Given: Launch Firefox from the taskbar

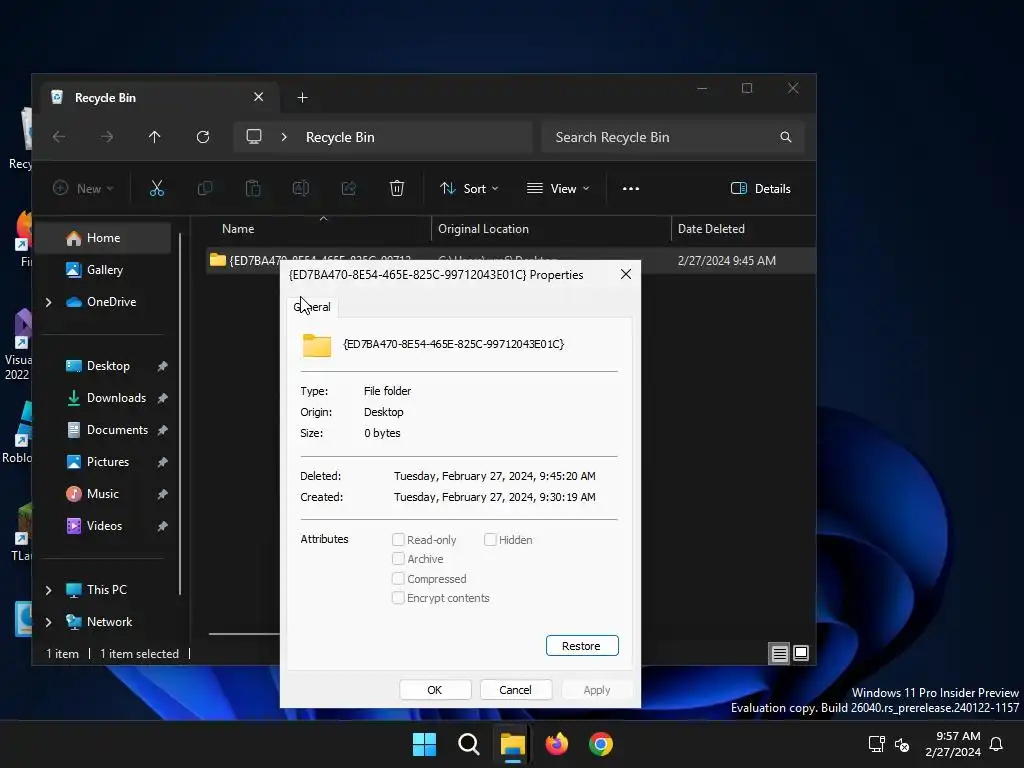Looking at the screenshot, I should [x=556, y=744].
